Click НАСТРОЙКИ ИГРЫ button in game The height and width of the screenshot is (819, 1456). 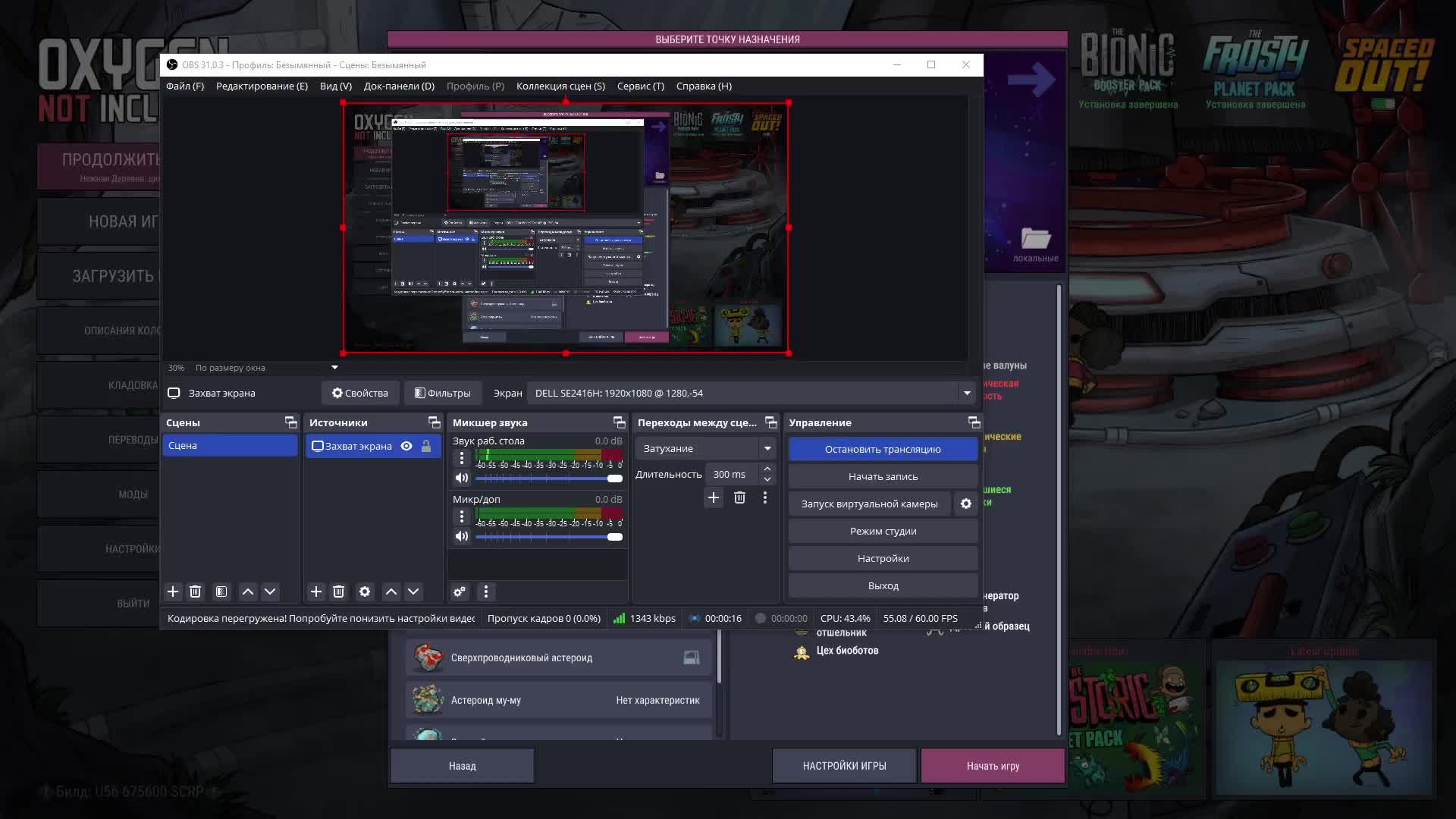point(844,766)
